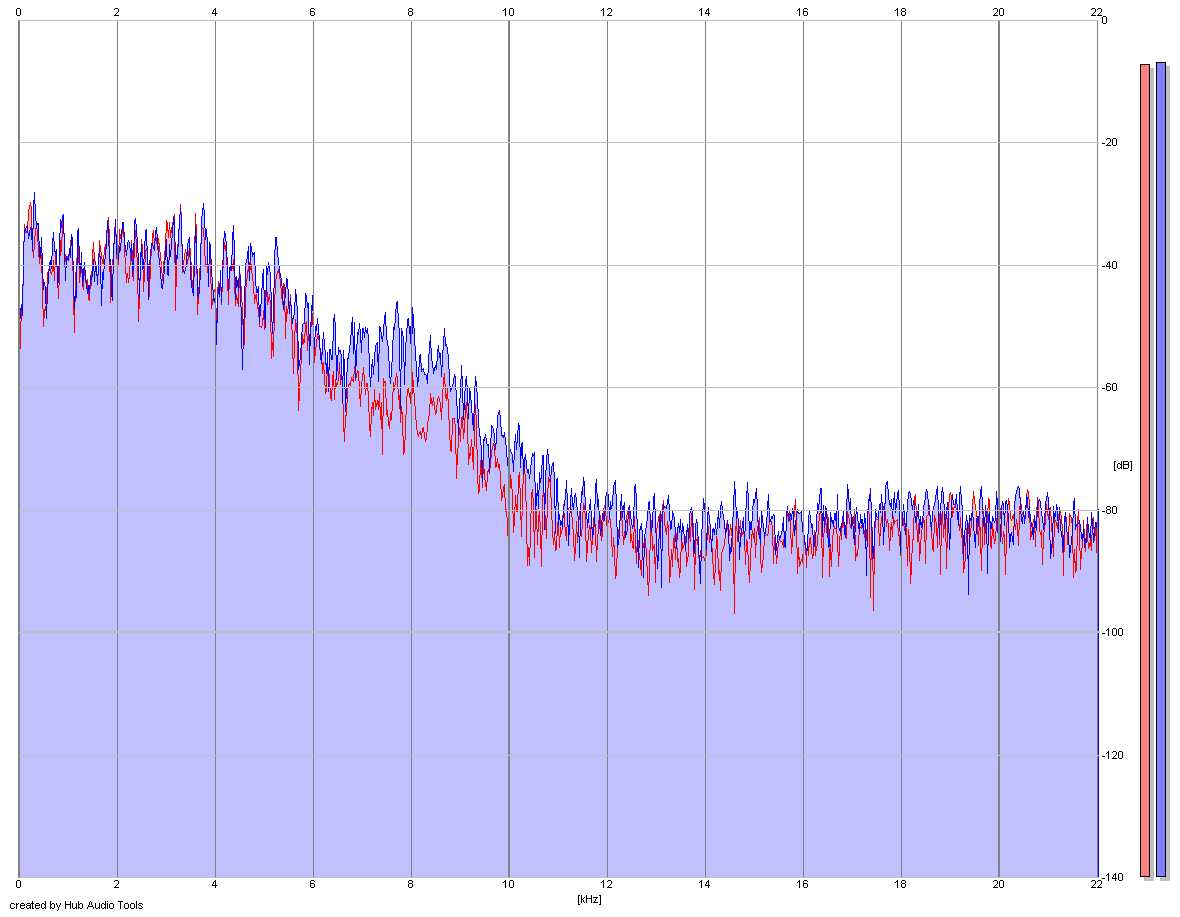Click the 'created by Hub Audio Tools' text

point(76,905)
